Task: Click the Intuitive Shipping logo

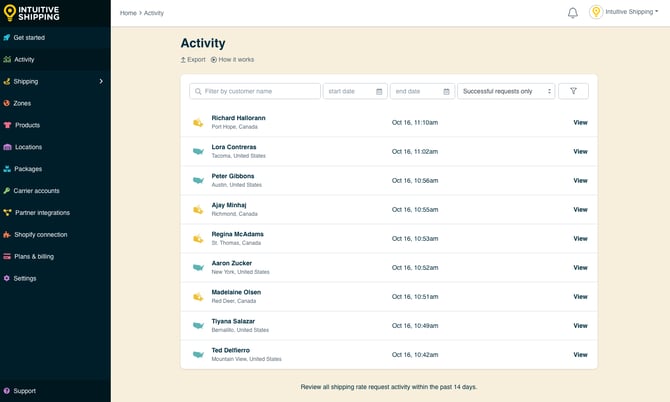Action: click(32, 13)
